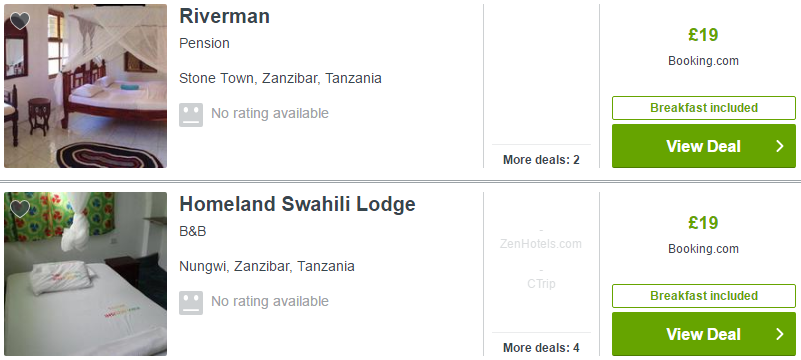Click Riverman's no-rating face icon
This screenshot has height=360, width=801.
coord(191,114)
